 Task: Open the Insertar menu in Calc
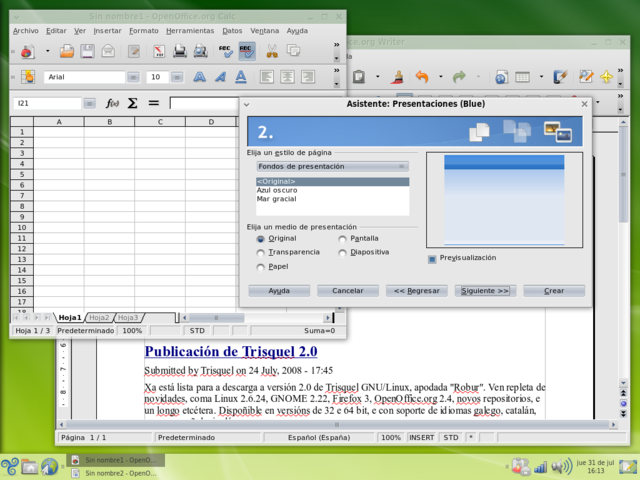click(x=107, y=31)
